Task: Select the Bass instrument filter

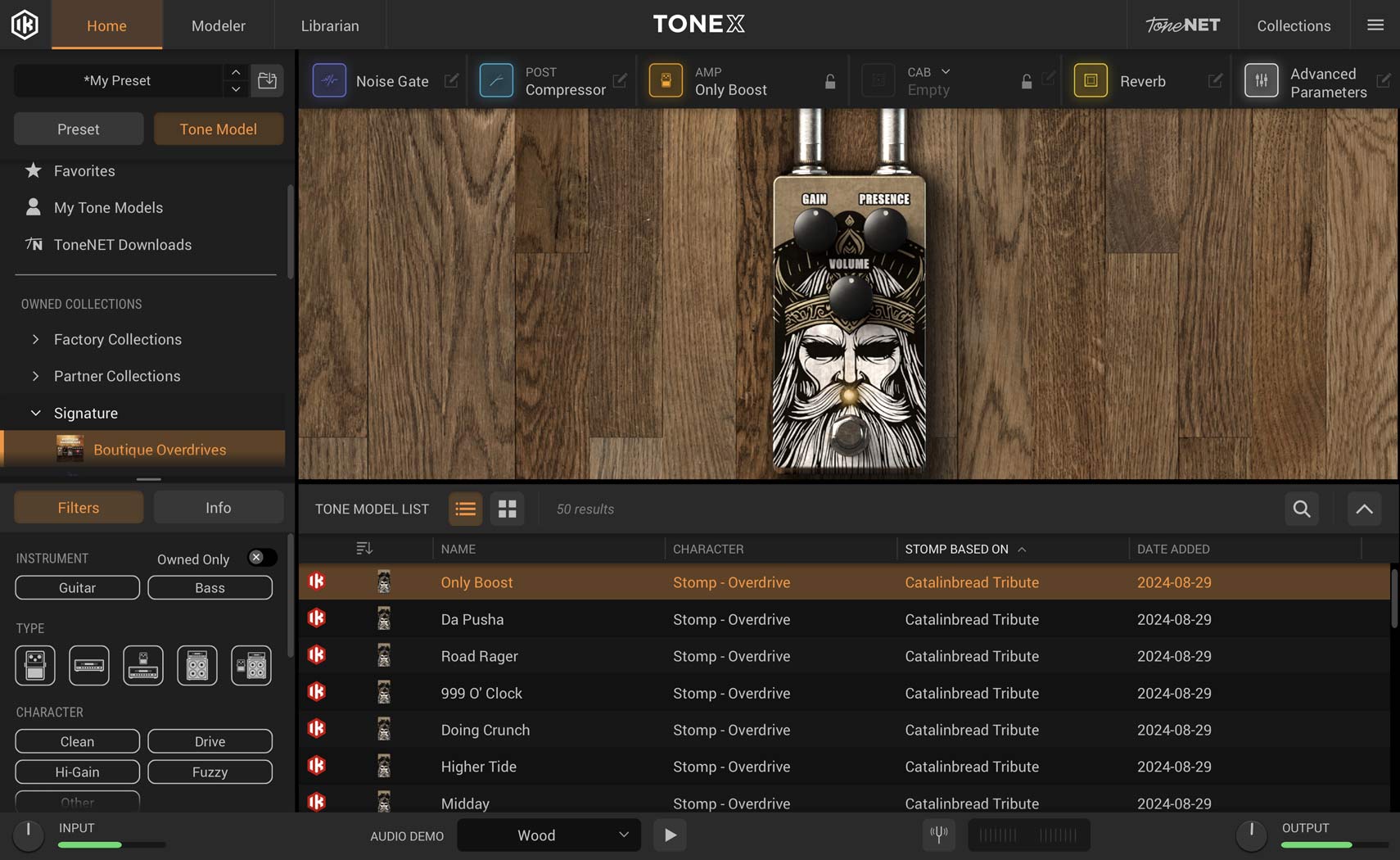Action: tap(210, 587)
